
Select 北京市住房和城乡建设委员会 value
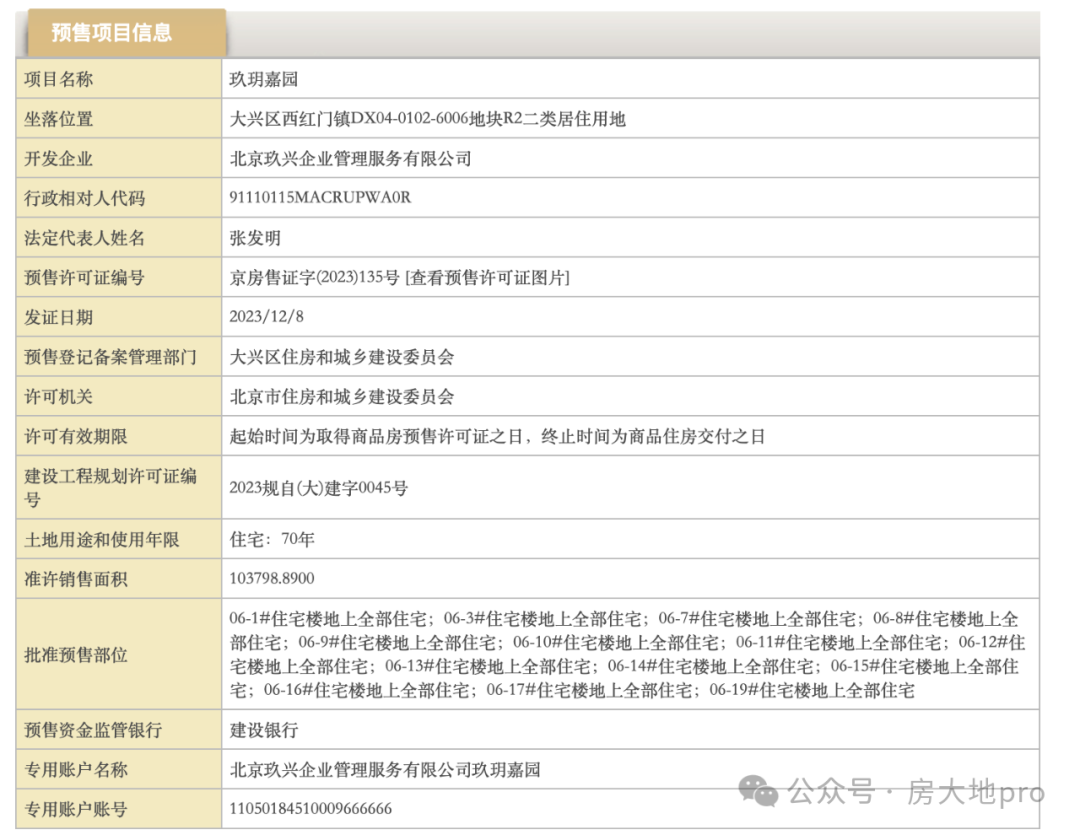tap(342, 397)
